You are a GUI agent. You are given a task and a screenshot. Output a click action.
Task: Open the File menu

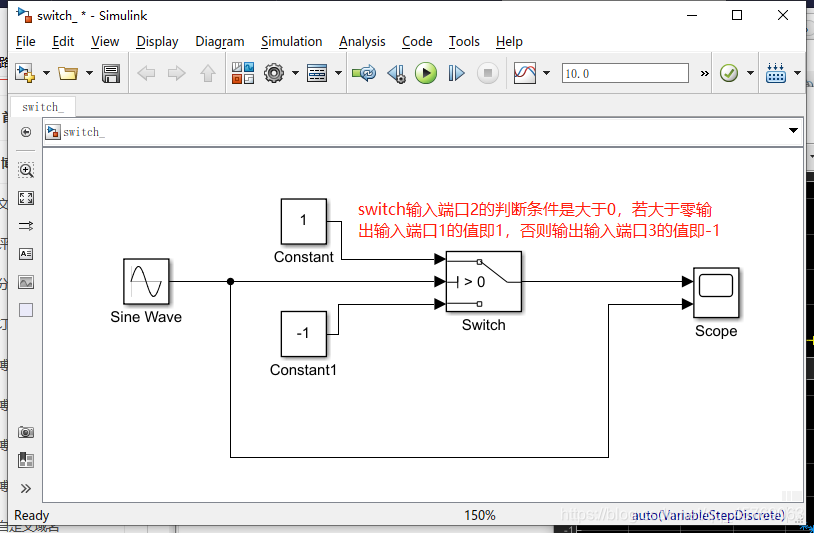click(25, 42)
